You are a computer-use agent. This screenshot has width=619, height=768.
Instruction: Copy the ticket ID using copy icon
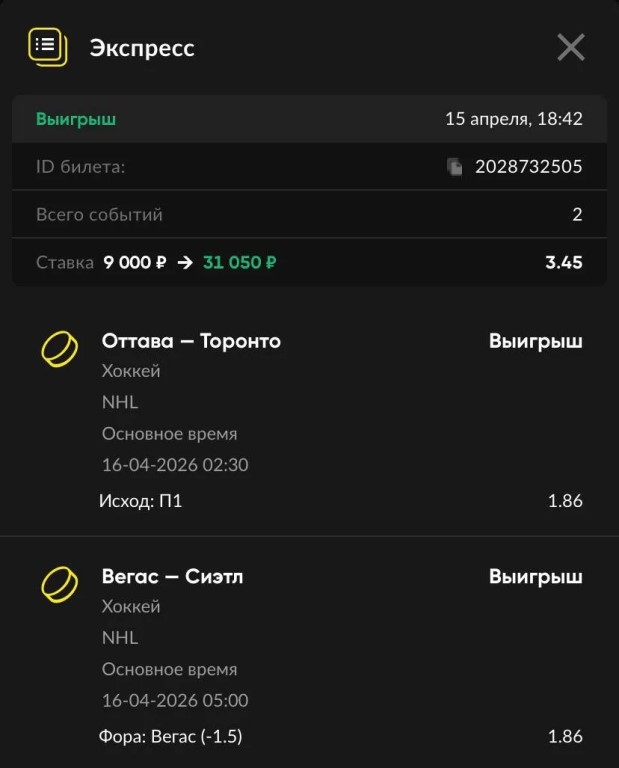455,167
